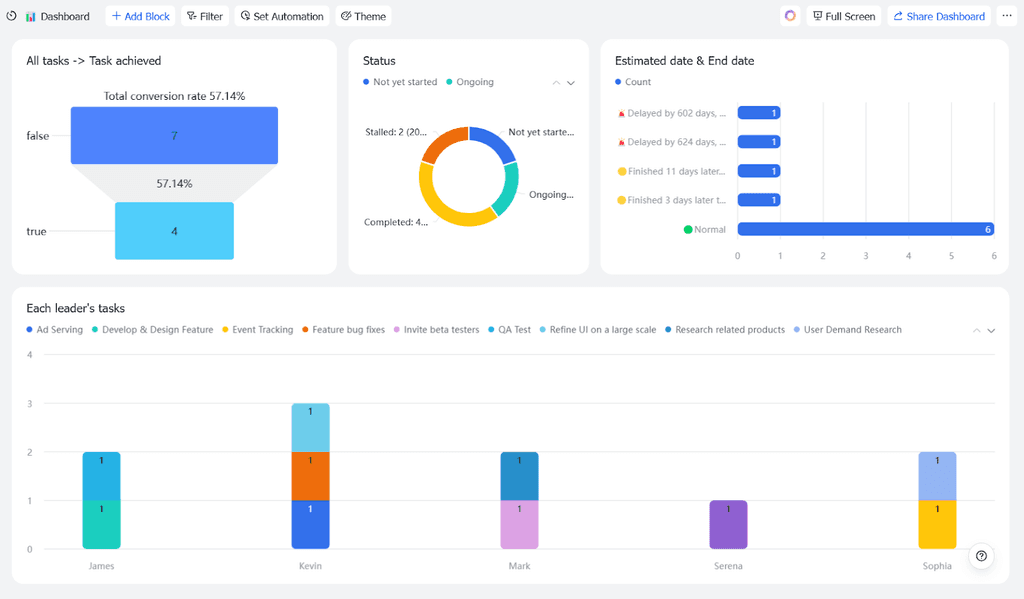Open the Theme settings
Viewport: 1024px width, 599px height.
click(363, 16)
